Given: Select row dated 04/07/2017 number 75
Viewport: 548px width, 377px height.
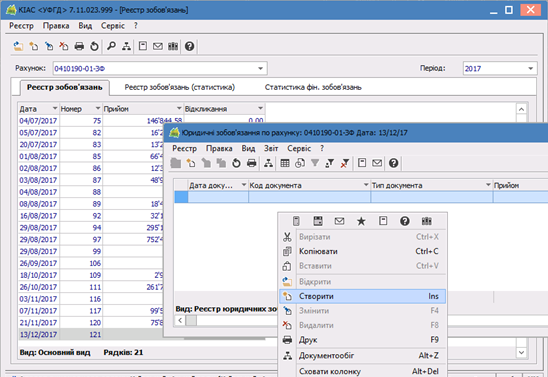Looking at the screenshot, I should pos(142,121).
